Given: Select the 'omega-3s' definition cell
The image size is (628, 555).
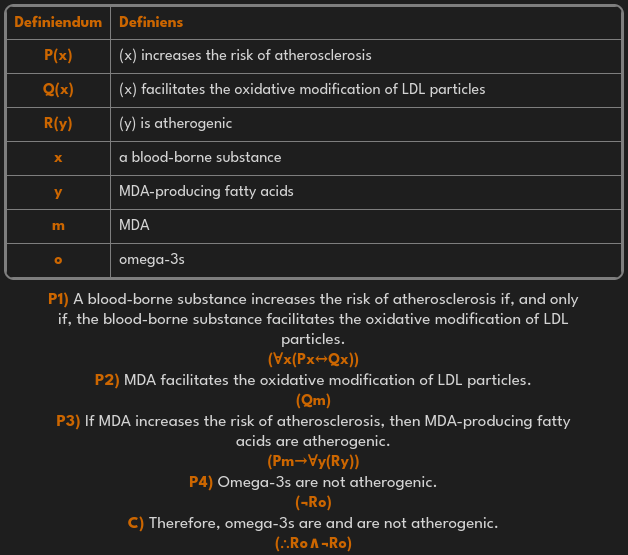Looking at the screenshot, I should (x=152, y=259).
